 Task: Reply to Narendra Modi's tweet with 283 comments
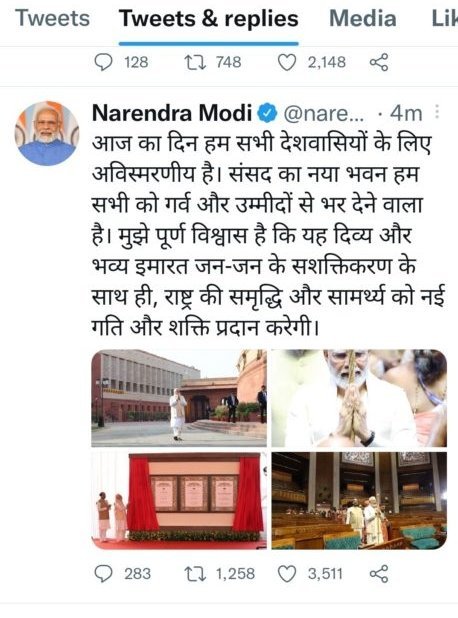point(104,573)
